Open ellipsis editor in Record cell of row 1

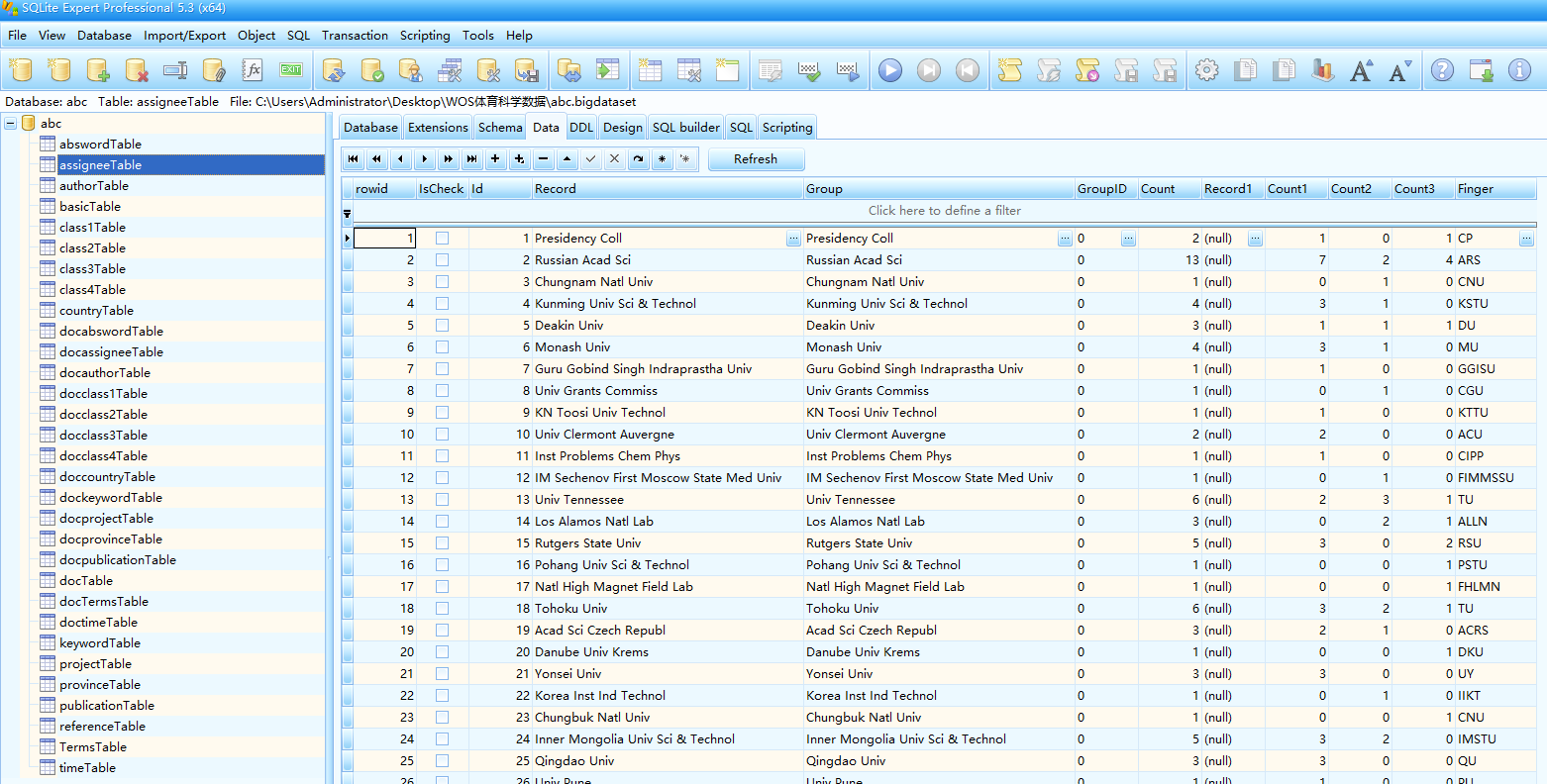coord(793,239)
